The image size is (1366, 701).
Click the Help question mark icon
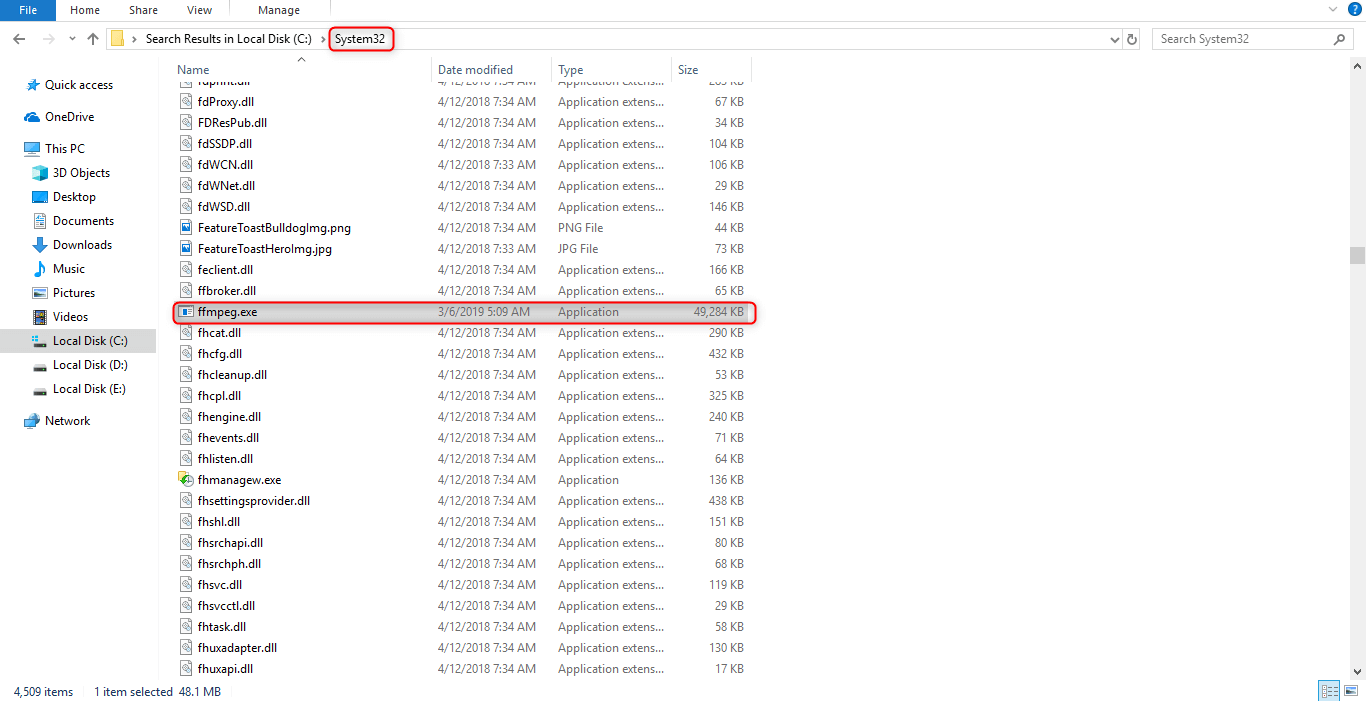click(1355, 9)
